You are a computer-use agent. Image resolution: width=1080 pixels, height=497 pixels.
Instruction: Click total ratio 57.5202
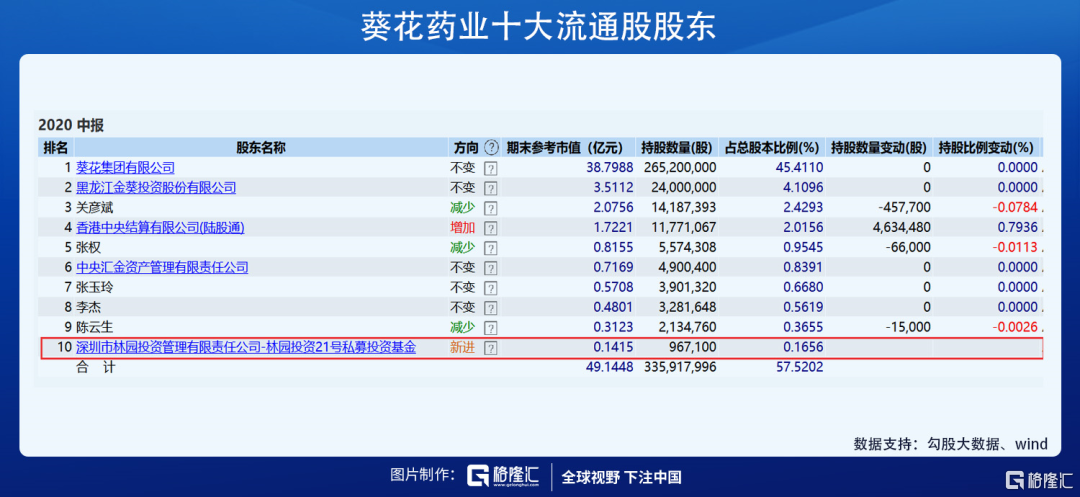(x=800, y=368)
